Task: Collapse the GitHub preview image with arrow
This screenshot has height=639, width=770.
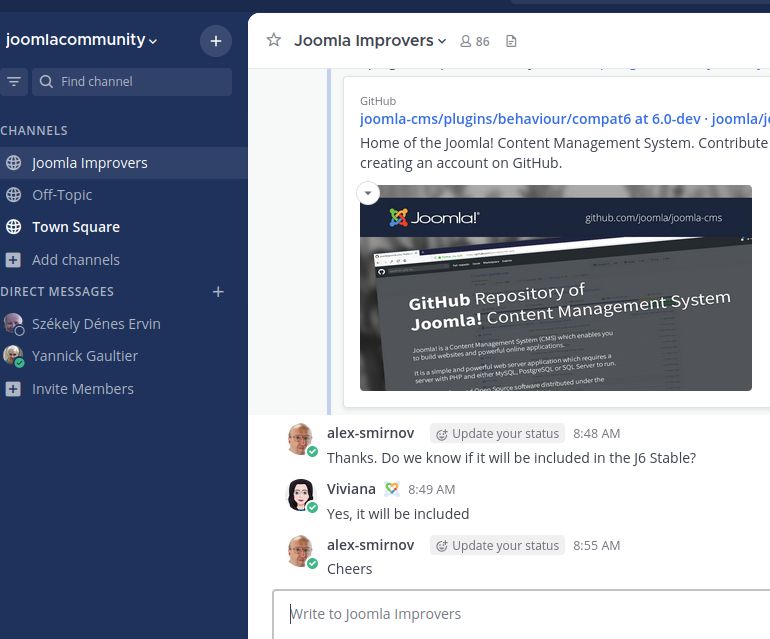Action: 368,193
